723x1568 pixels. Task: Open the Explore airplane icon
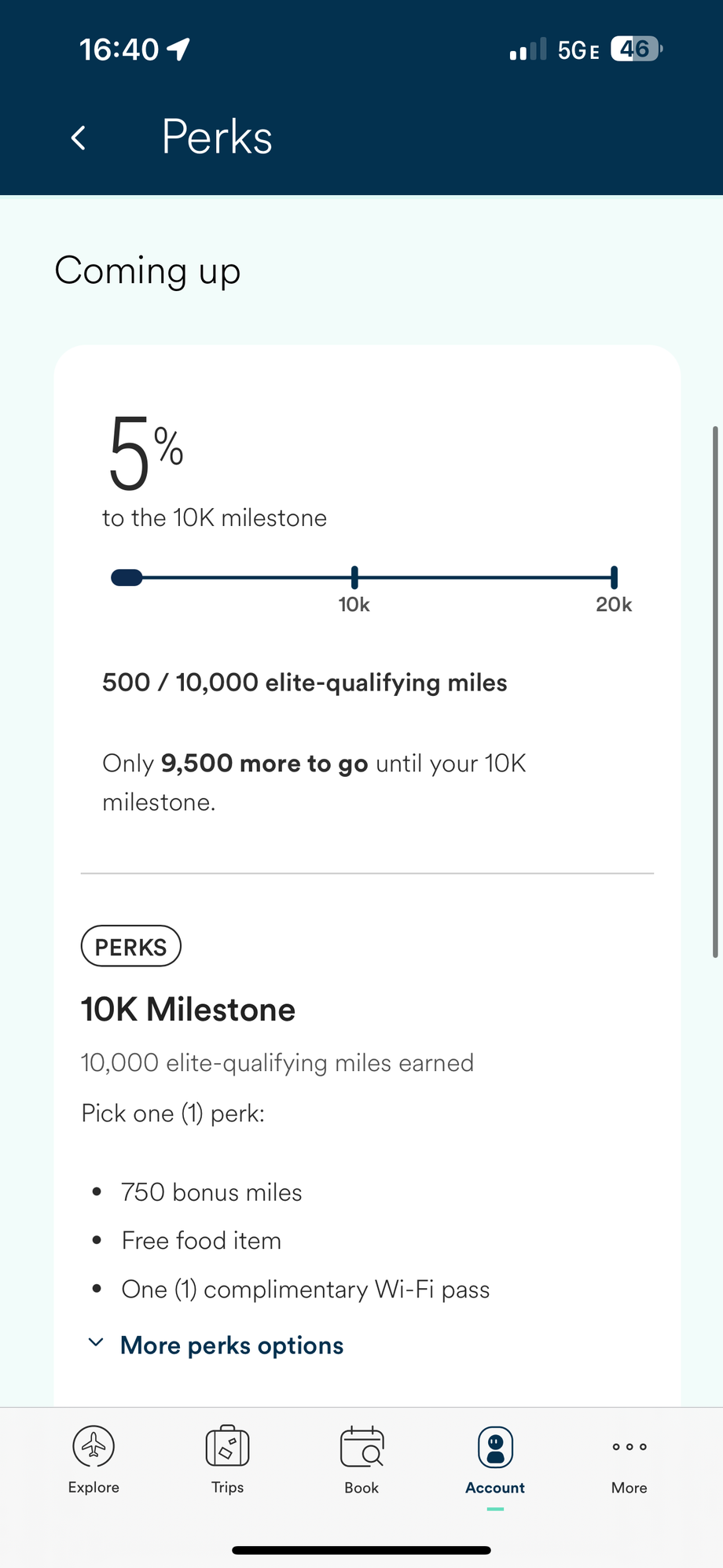[x=94, y=1446]
